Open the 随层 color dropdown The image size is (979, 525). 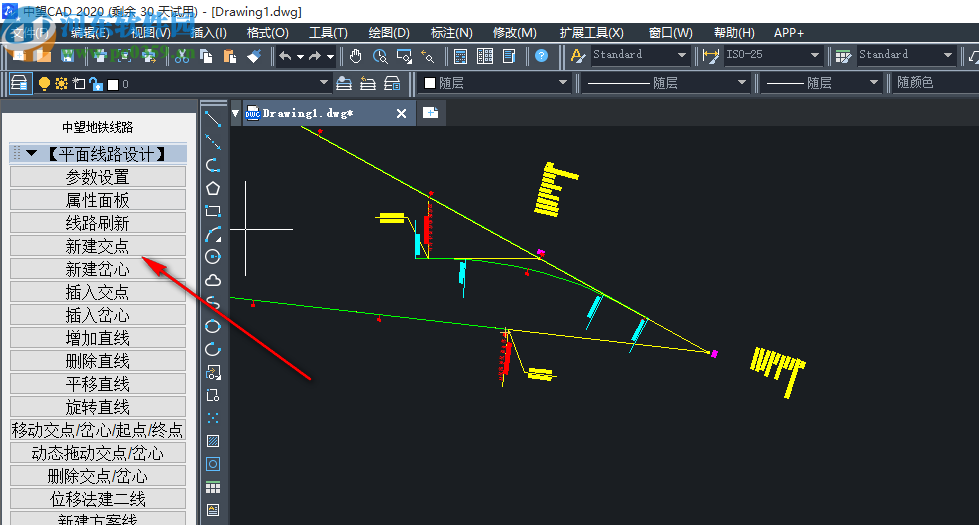click(x=562, y=82)
